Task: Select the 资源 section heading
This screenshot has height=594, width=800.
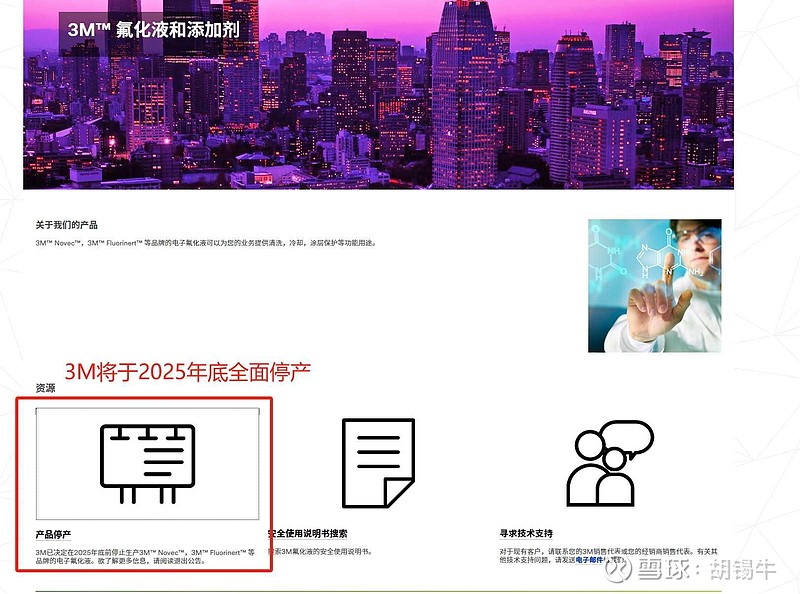Action: (45, 388)
